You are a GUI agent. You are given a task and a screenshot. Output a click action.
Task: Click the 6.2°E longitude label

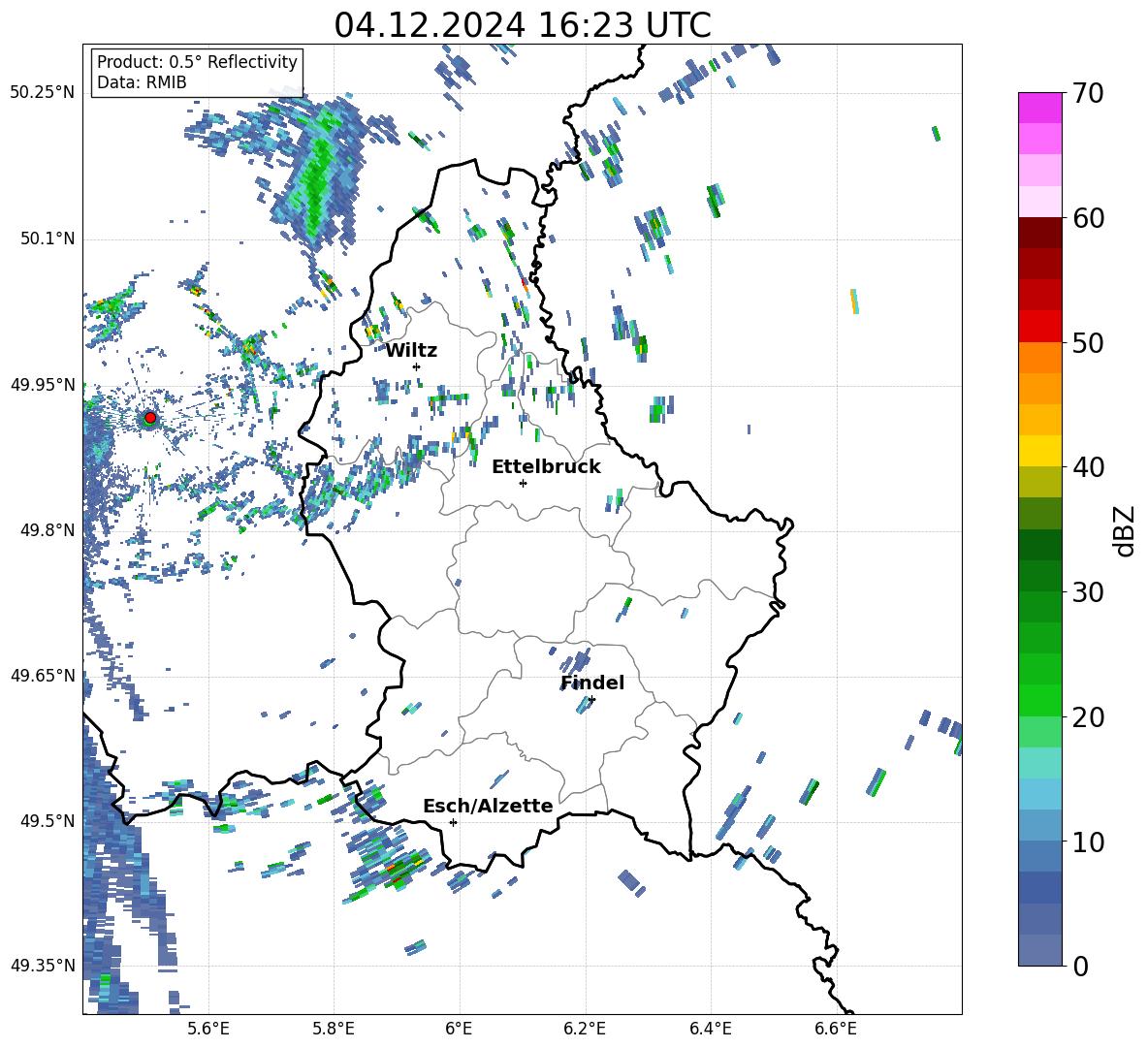pos(585,1029)
